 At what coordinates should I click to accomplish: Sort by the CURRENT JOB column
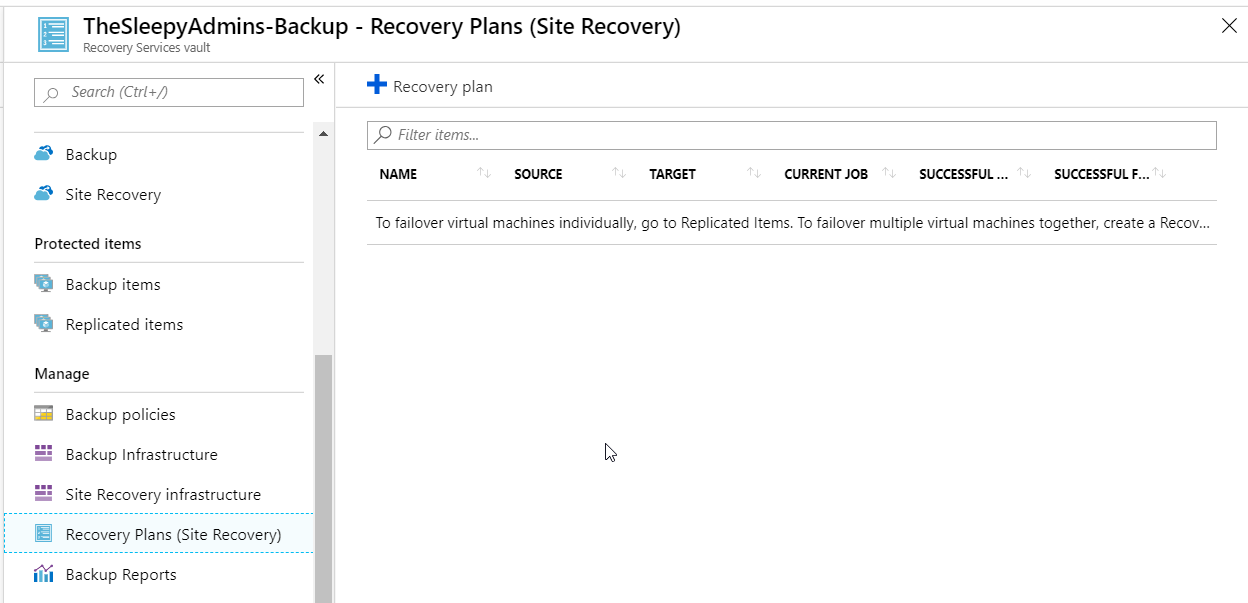889,174
